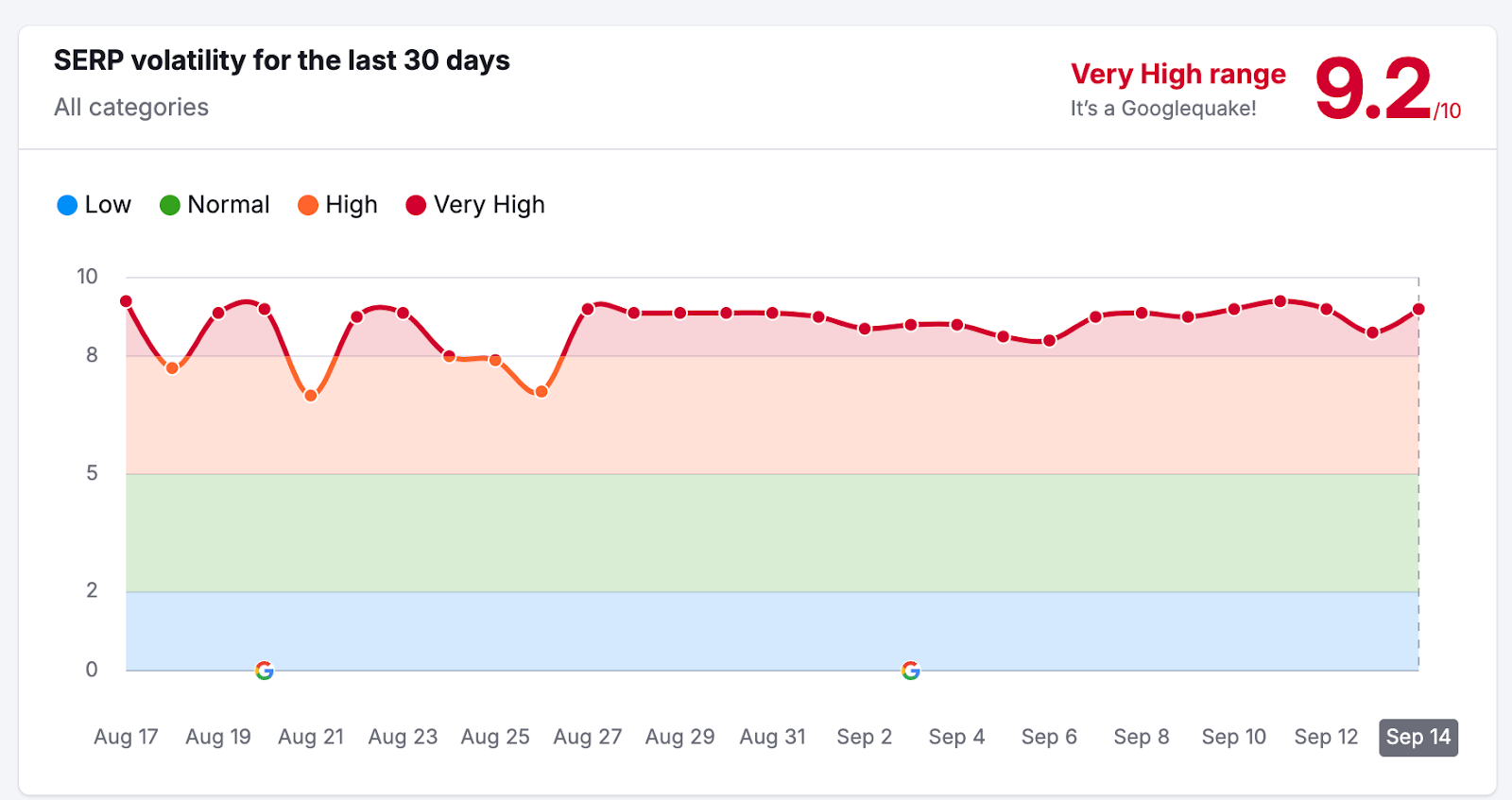
Task: Click the Google update icon near Sep 3
Action: [x=911, y=671]
